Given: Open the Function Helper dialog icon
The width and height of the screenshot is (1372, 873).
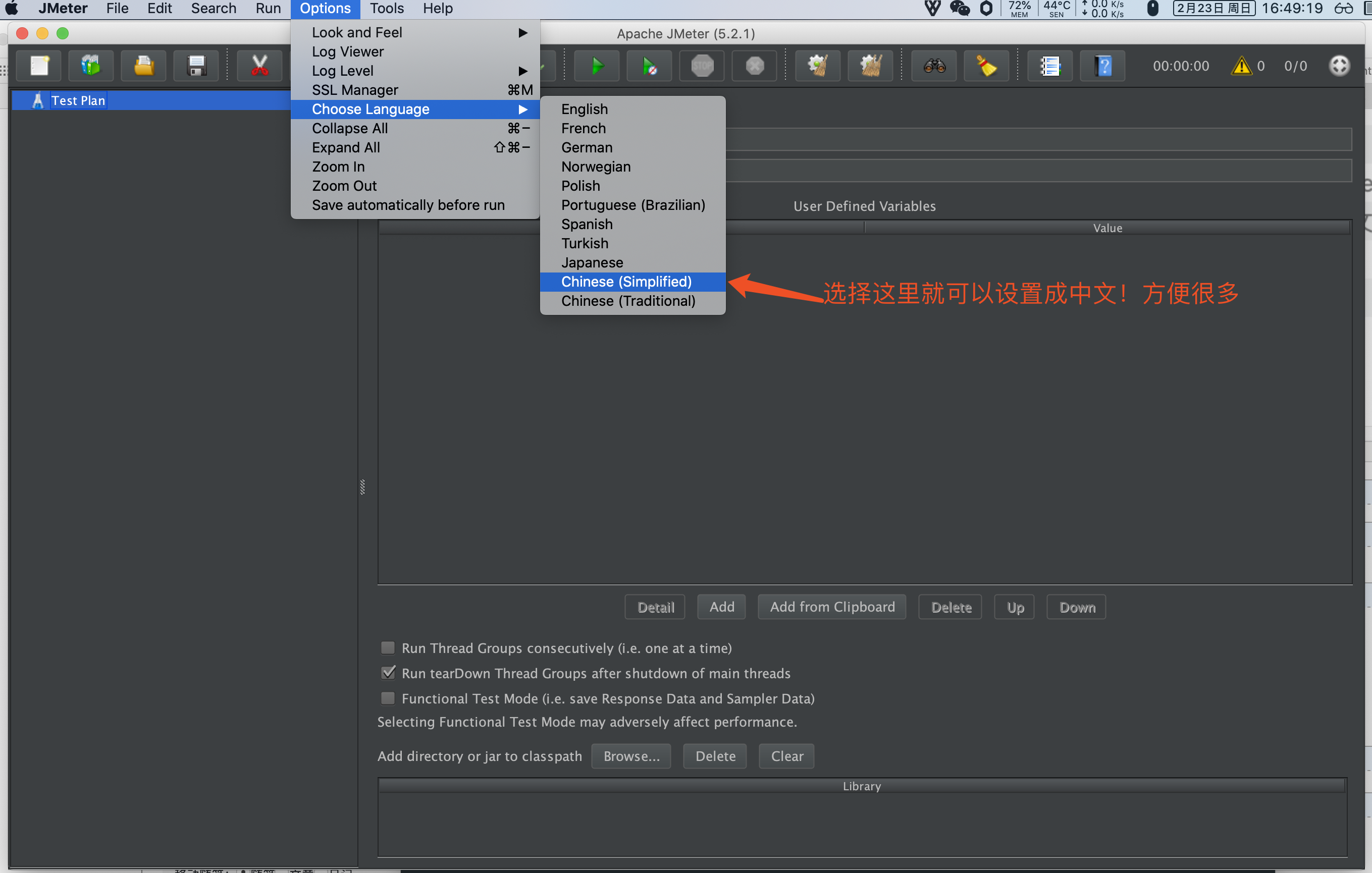Looking at the screenshot, I should click(x=1050, y=66).
